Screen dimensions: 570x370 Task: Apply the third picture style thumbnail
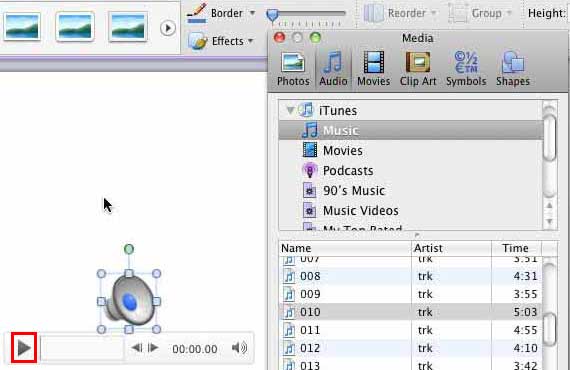pyautogui.click(x=128, y=26)
